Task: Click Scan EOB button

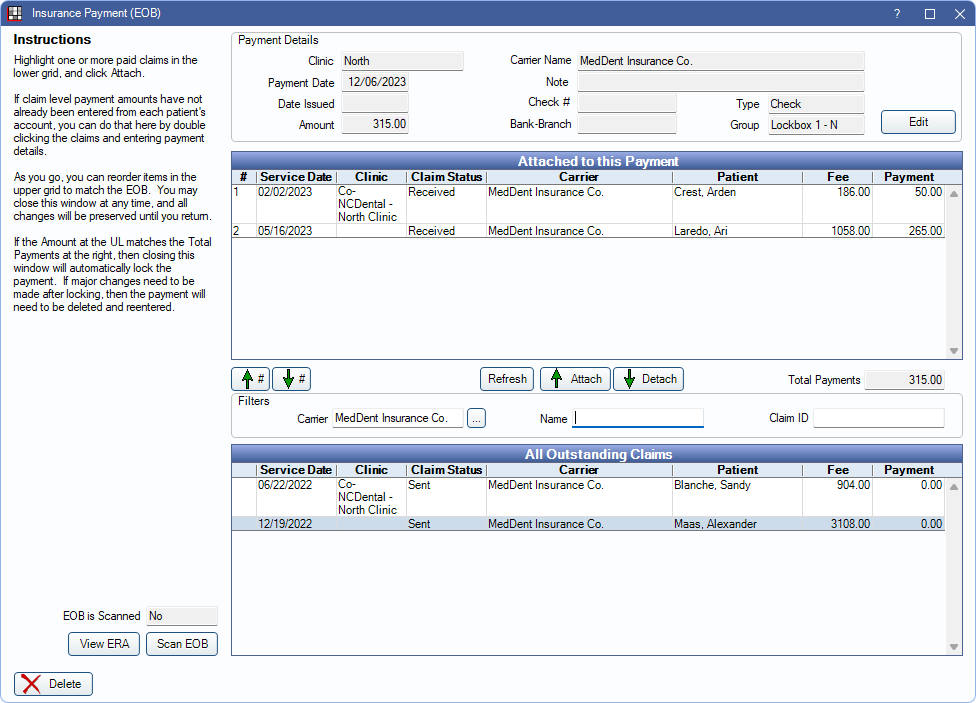Action: point(182,644)
